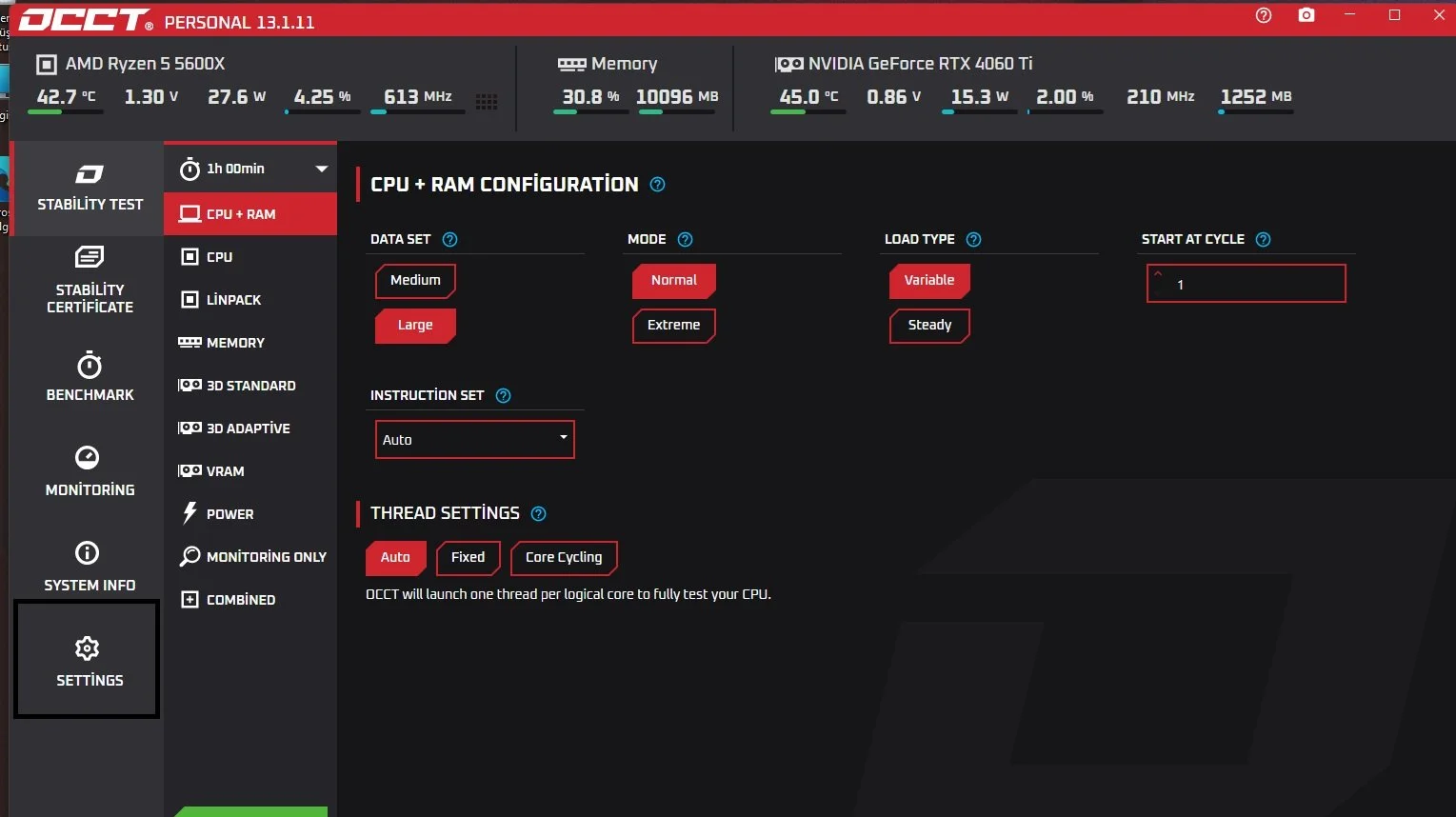Select the Combined test
This screenshot has width=1456, height=817.
tap(250, 600)
